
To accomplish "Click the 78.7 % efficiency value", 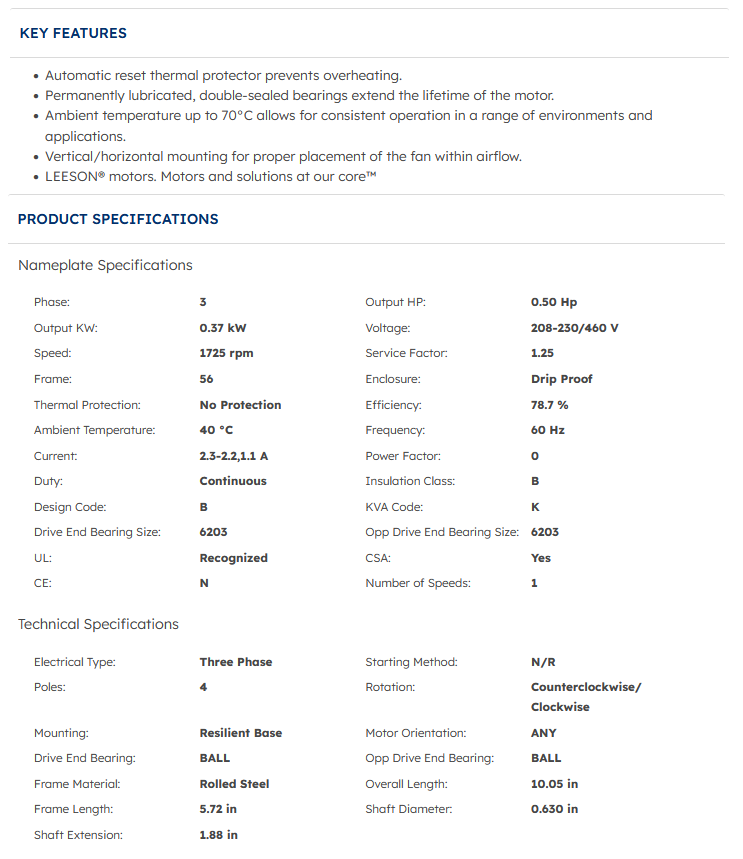I will click(x=549, y=405).
